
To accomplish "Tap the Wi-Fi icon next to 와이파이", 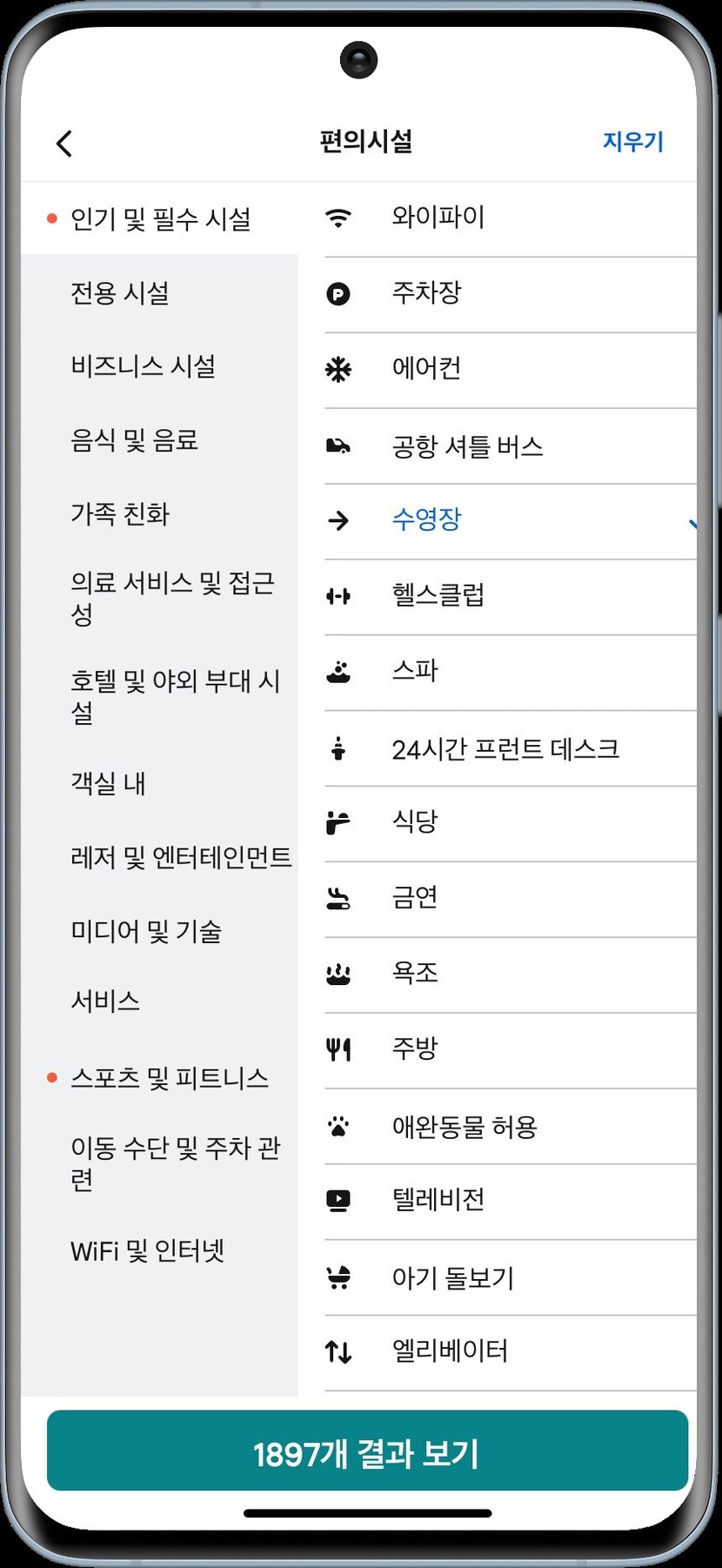I will tap(338, 218).
